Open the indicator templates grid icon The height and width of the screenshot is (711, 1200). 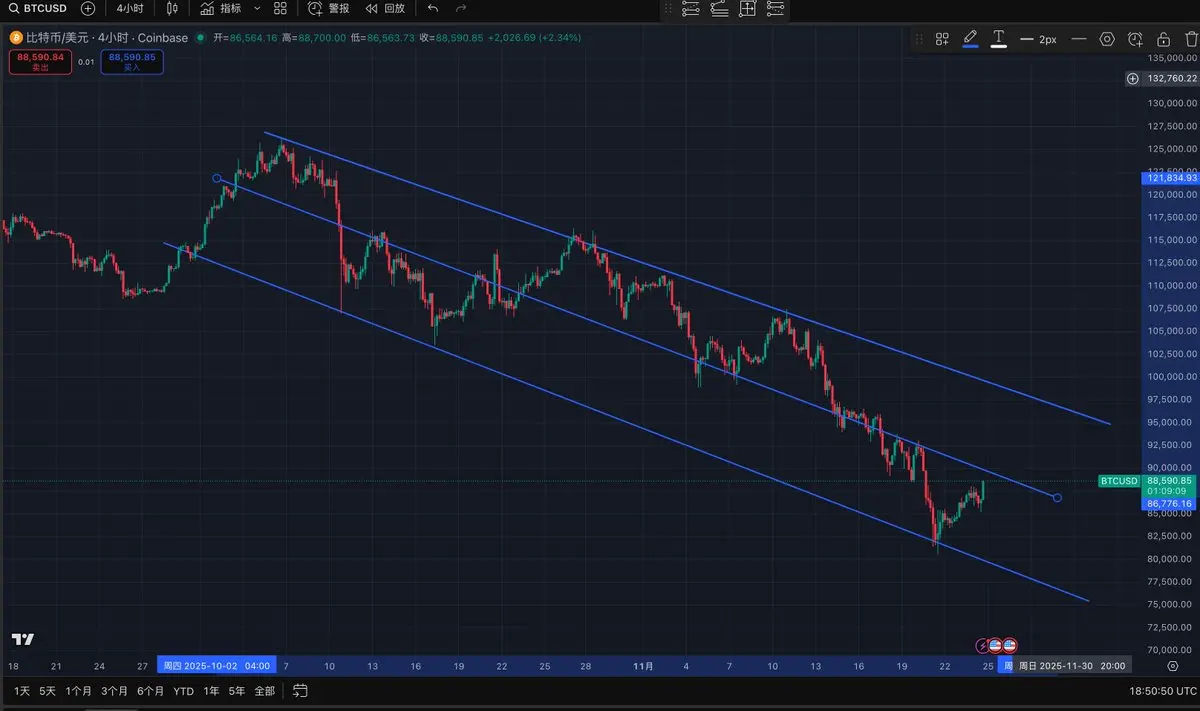point(280,8)
